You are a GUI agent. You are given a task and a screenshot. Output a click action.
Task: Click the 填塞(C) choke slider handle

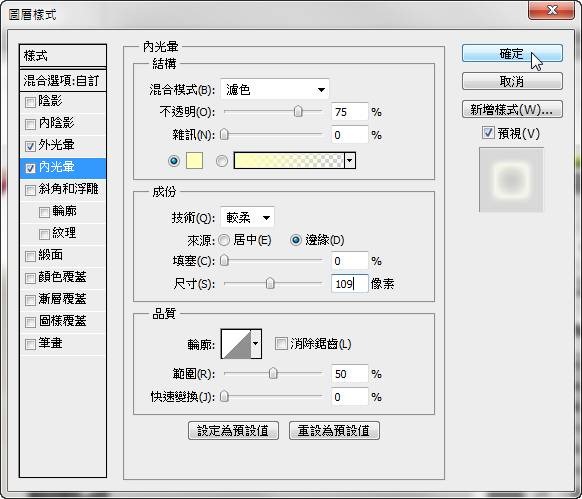coord(224,261)
